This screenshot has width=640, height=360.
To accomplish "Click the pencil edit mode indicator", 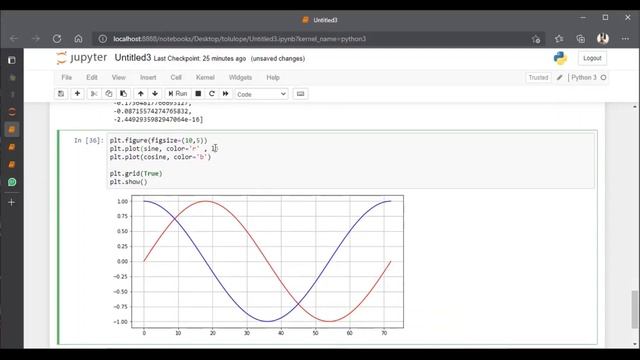I will 560,78.
